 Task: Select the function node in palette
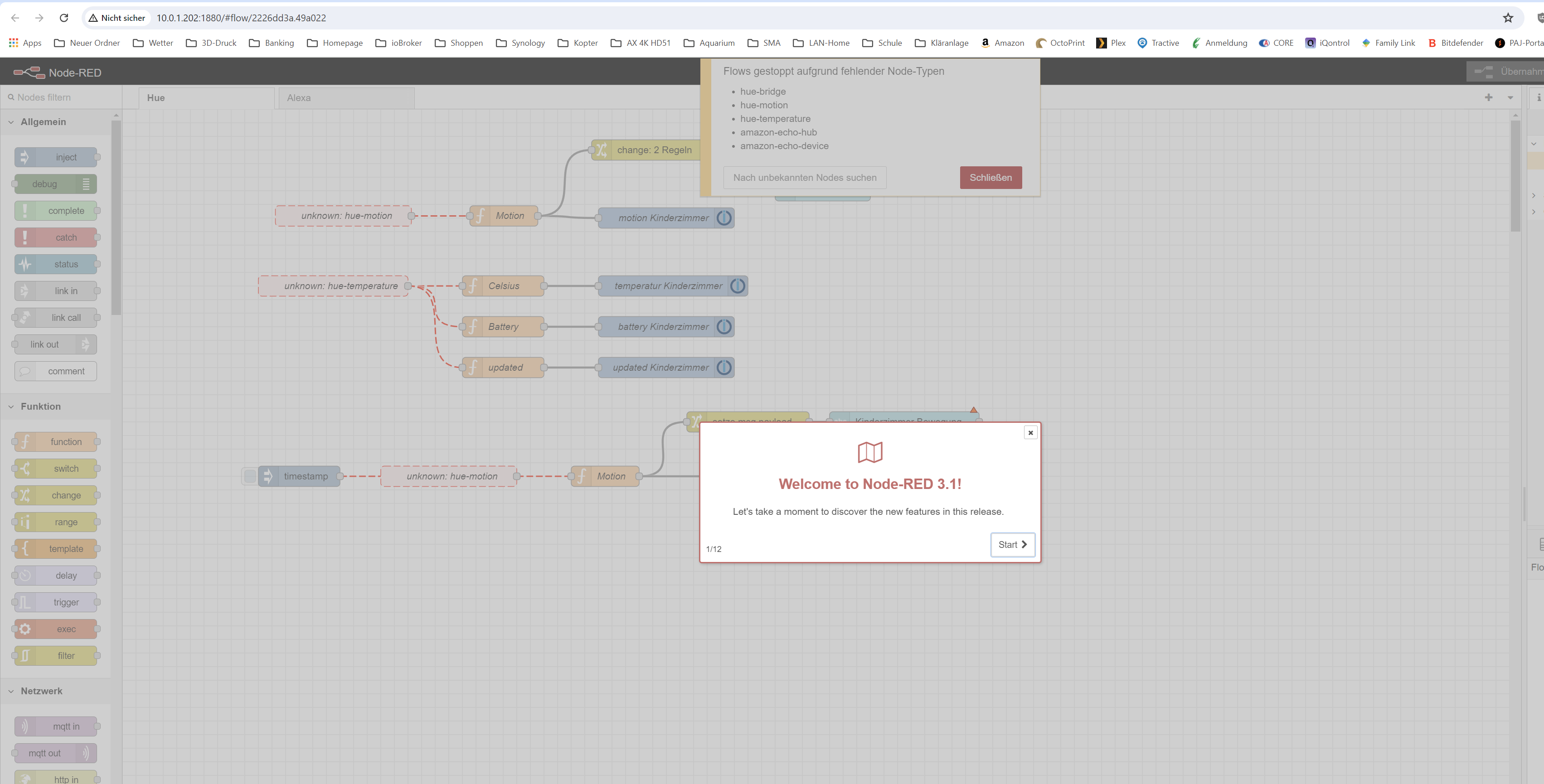[56, 442]
